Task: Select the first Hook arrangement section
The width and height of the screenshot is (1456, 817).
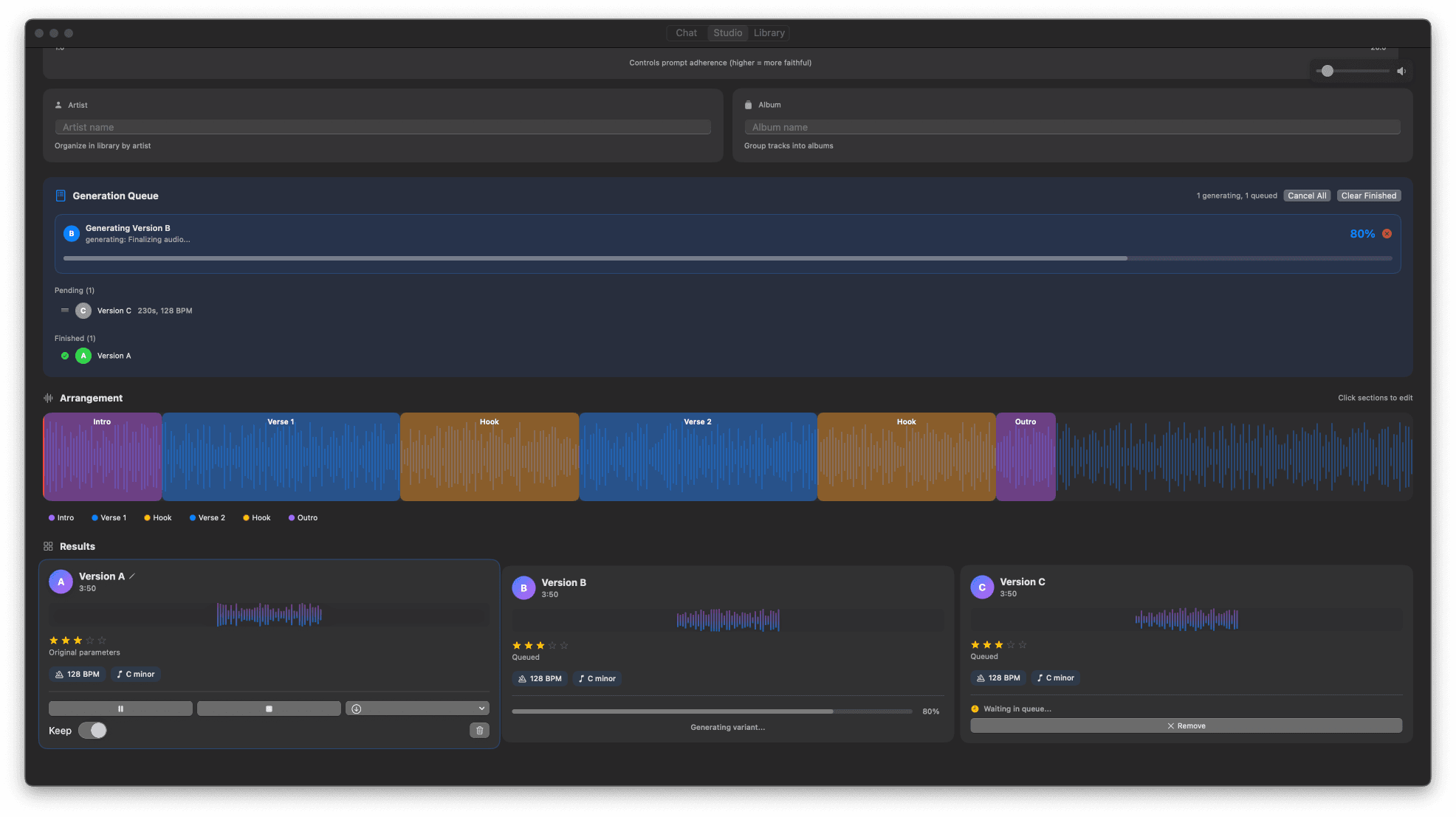Action: coord(490,457)
